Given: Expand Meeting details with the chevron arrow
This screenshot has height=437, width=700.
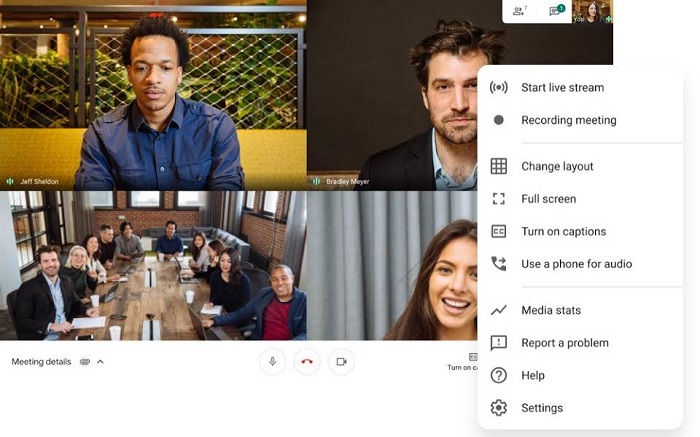Looking at the screenshot, I should click(100, 362).
